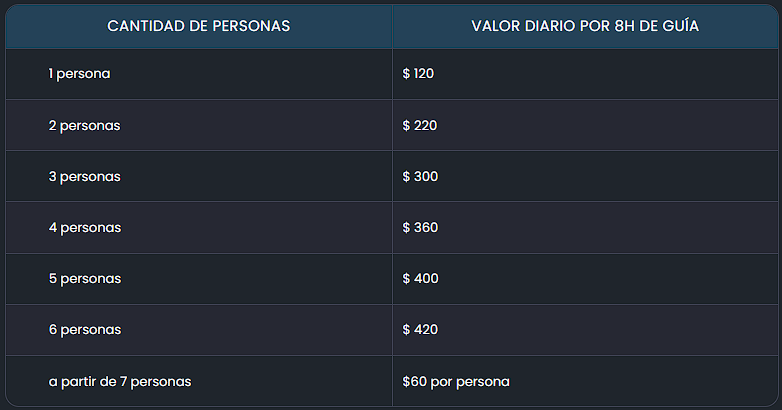Viewport: 782px width, 410px height.
Task: Click the $ 420 price cell
Action: [420, 329]
